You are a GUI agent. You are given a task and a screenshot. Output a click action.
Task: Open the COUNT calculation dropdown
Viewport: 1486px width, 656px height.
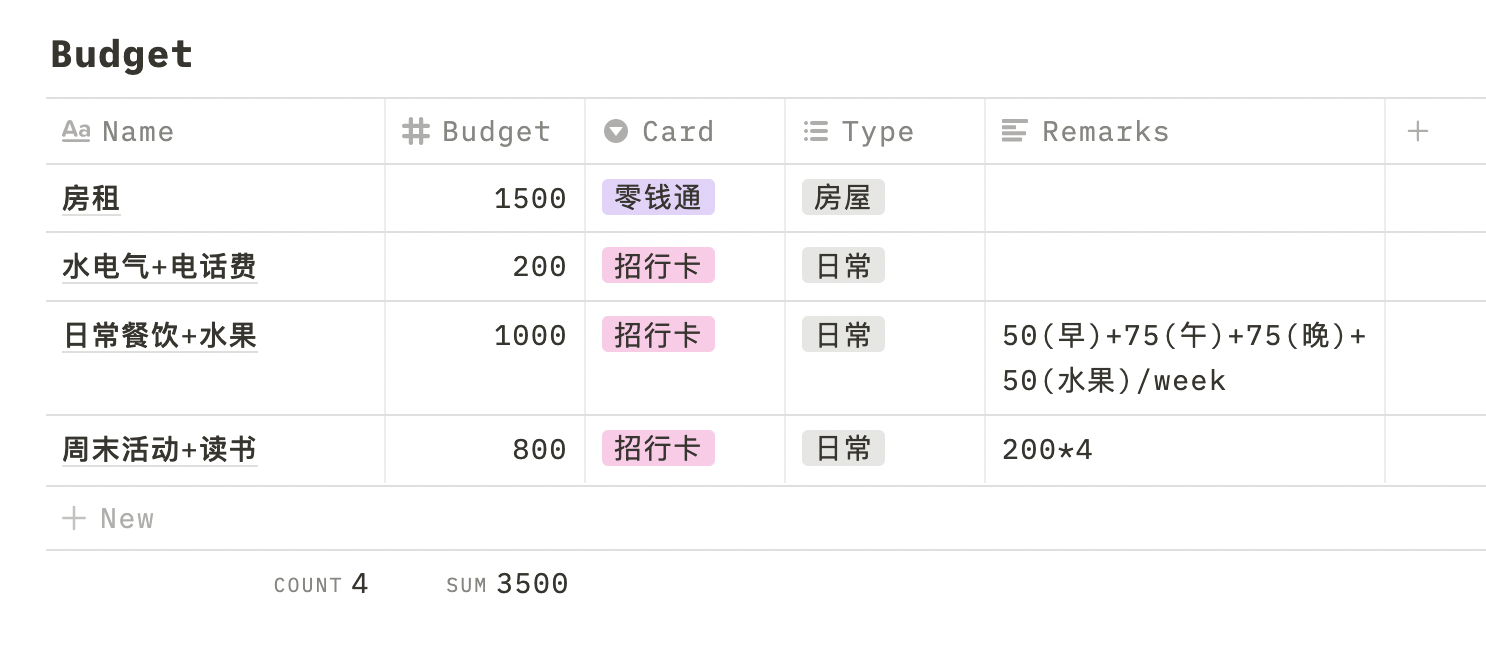[x=321, y=585]
